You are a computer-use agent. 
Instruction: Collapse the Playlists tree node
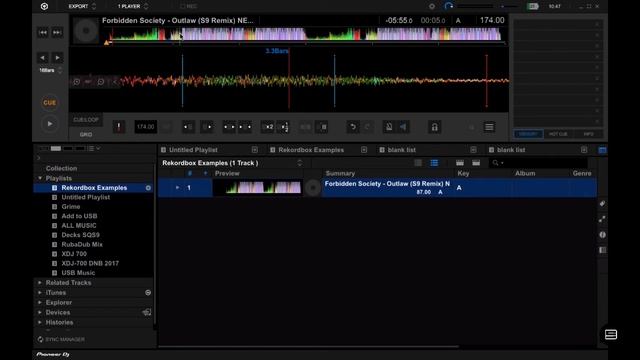40,178
